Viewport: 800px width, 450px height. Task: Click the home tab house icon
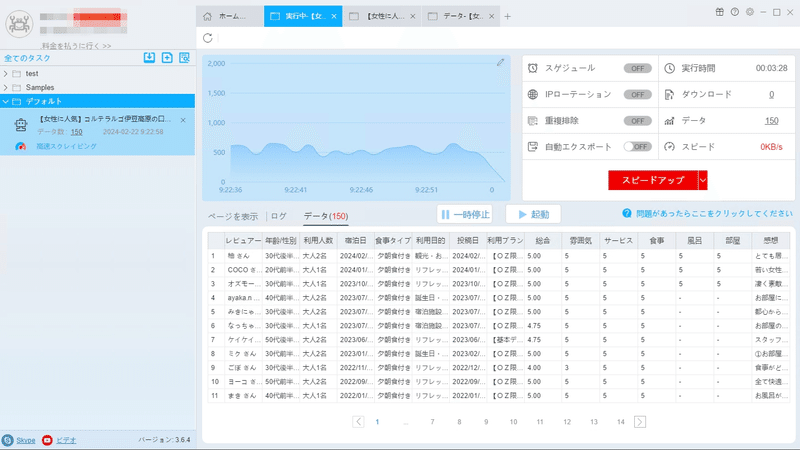pos(207,16)
